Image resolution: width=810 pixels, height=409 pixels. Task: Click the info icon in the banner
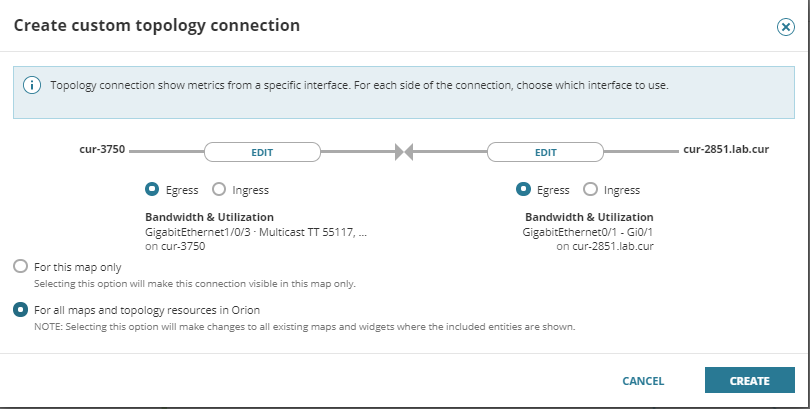pos(32,85)
